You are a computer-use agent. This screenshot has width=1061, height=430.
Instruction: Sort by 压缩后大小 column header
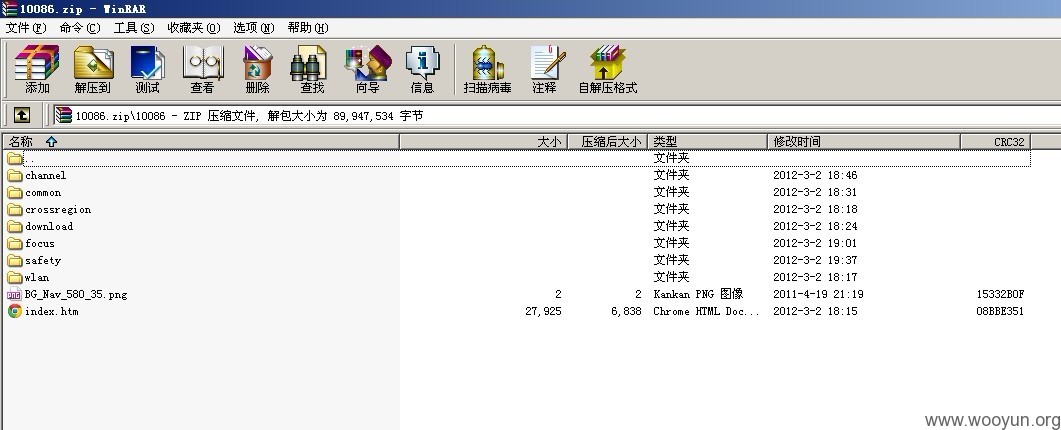tap(607, 142)
